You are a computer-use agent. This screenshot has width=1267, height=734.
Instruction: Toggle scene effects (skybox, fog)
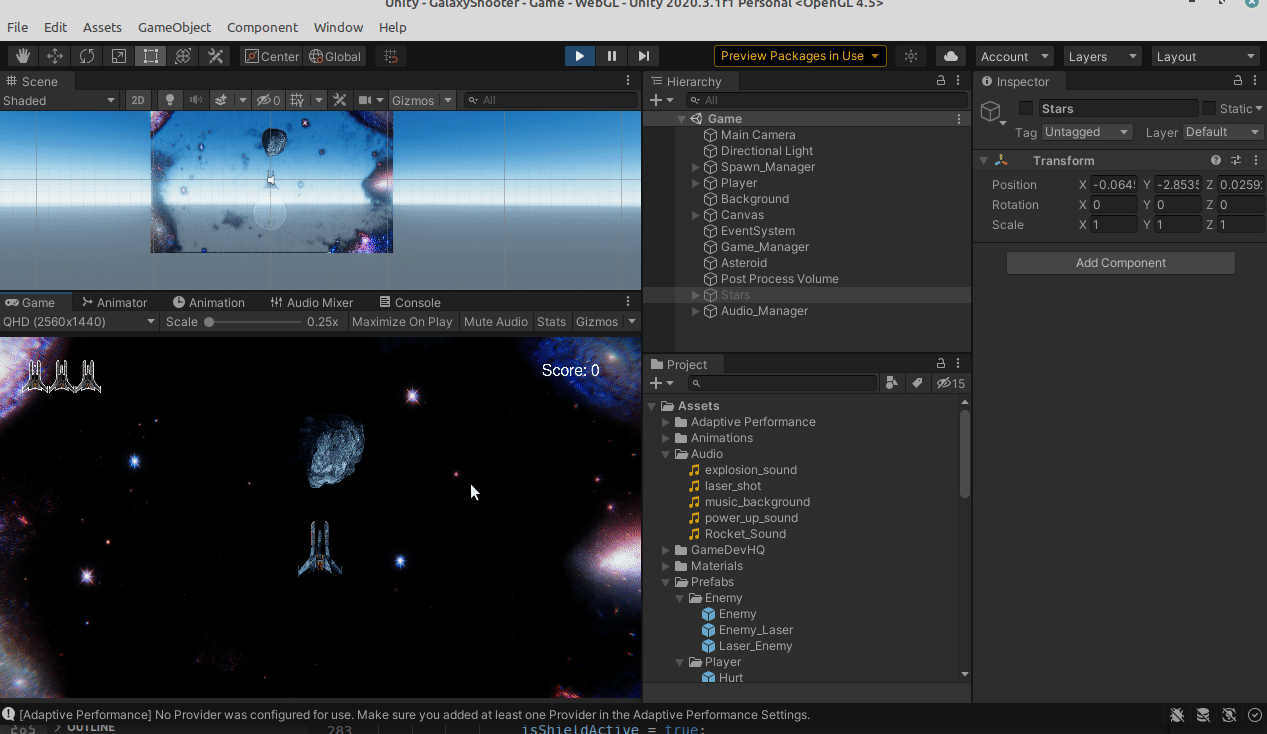(221, 100)
